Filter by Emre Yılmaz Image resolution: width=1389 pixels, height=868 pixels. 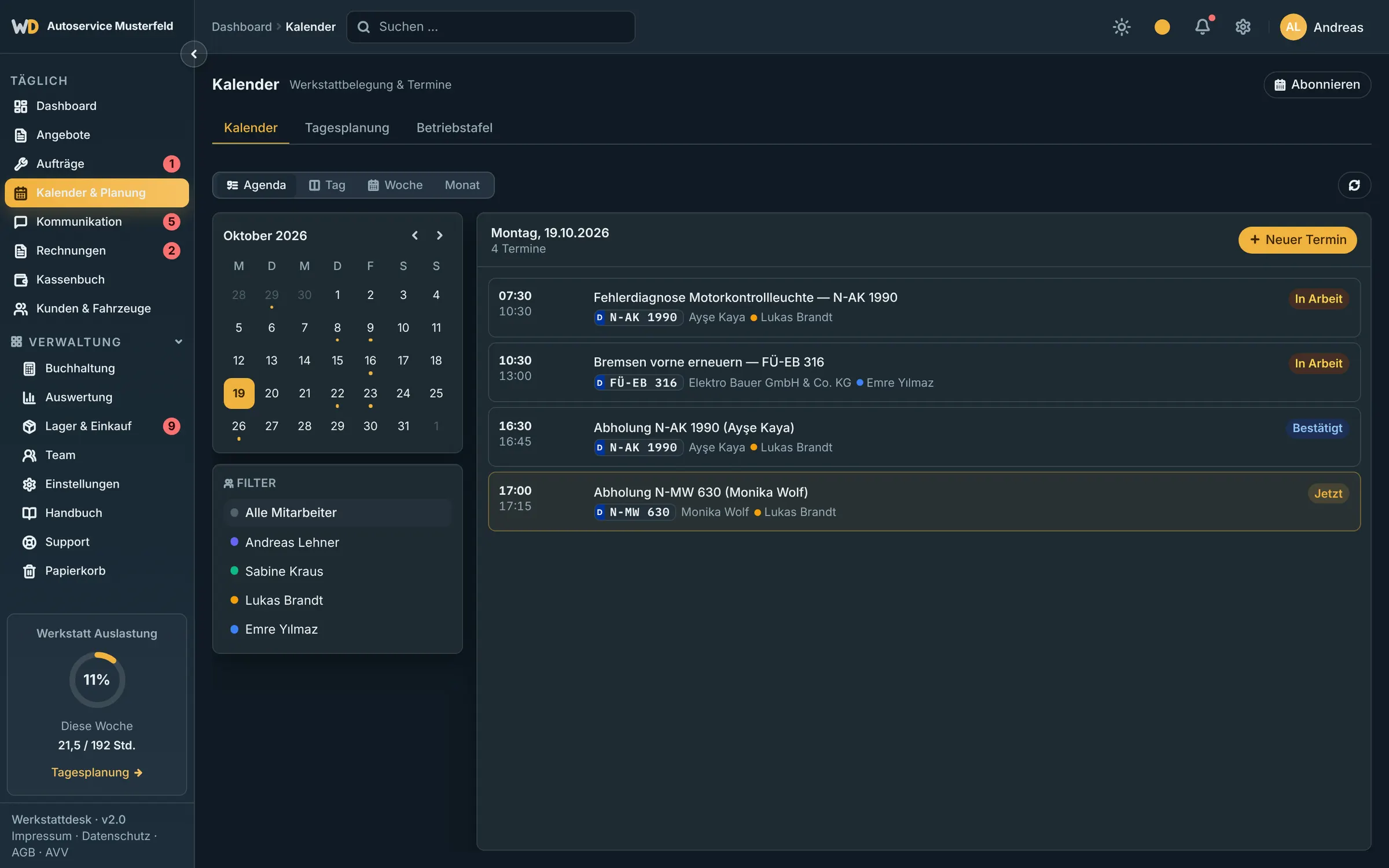pyautogui.click(x=337, y=629)
